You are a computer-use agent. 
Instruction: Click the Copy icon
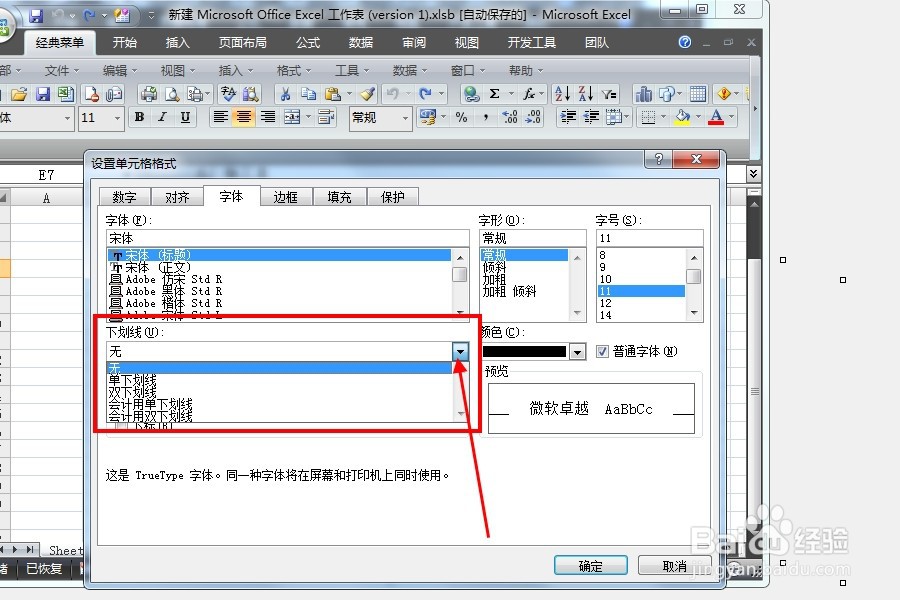(x=308, y=94)
